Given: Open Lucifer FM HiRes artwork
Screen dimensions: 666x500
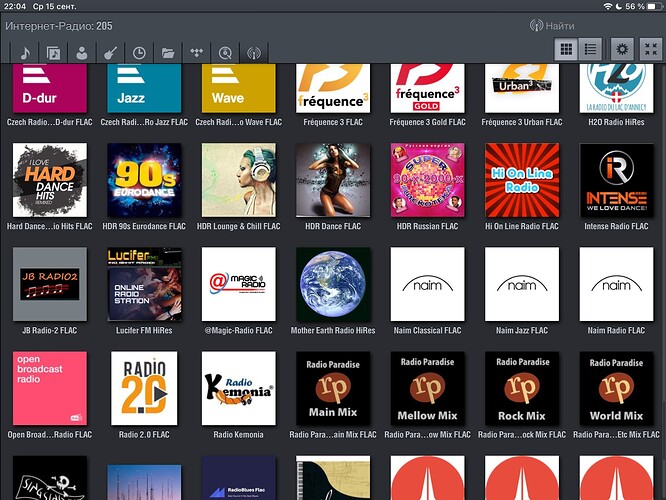Looking at the screenshot, I should [x=144, y=284].
